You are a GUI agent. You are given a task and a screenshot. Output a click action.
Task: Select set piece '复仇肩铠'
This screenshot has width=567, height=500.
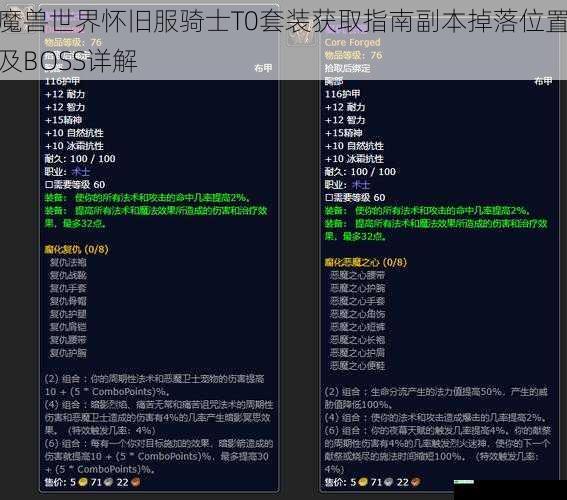coord(68,327)
